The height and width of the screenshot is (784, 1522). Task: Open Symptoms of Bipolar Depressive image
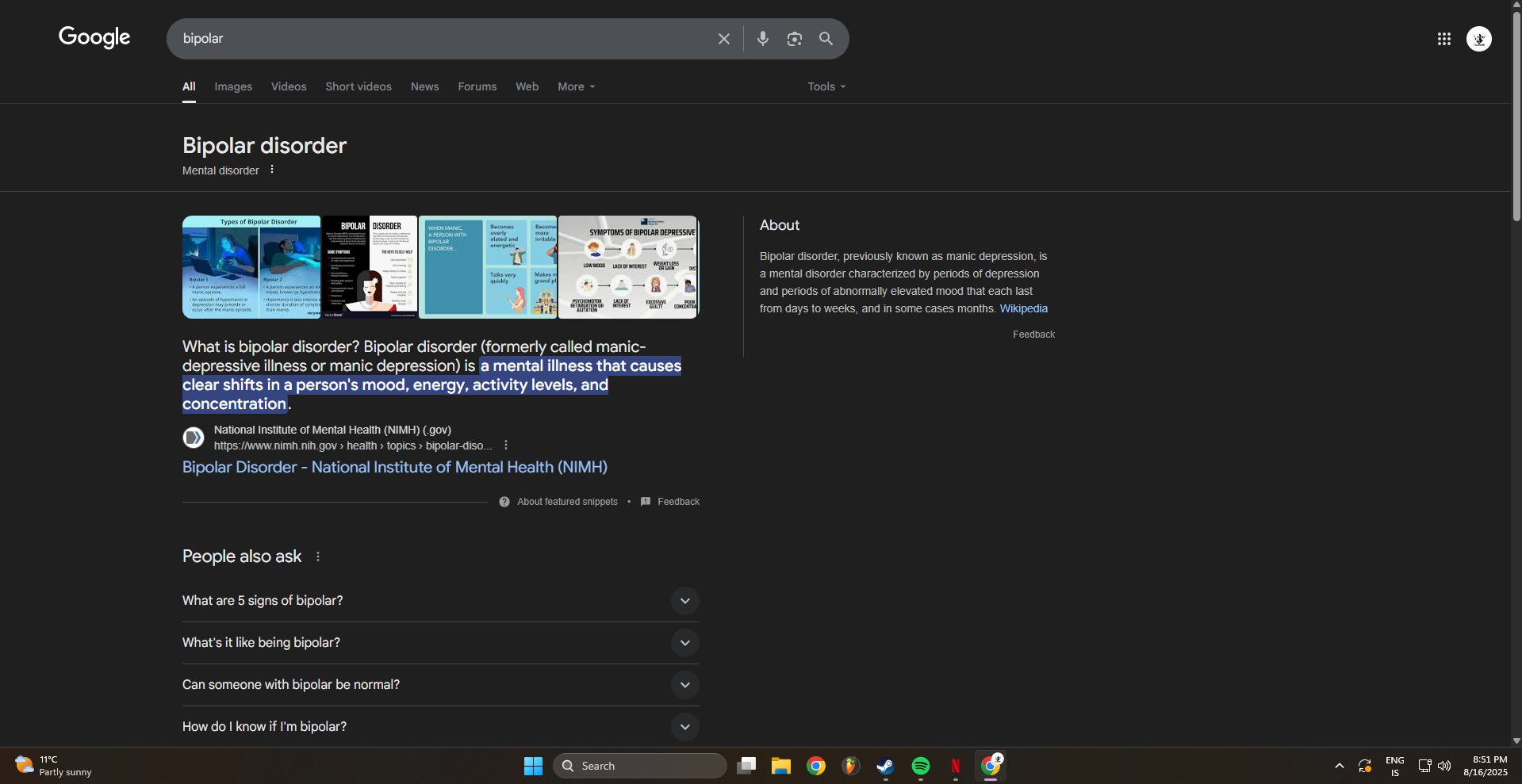point(628,267)
